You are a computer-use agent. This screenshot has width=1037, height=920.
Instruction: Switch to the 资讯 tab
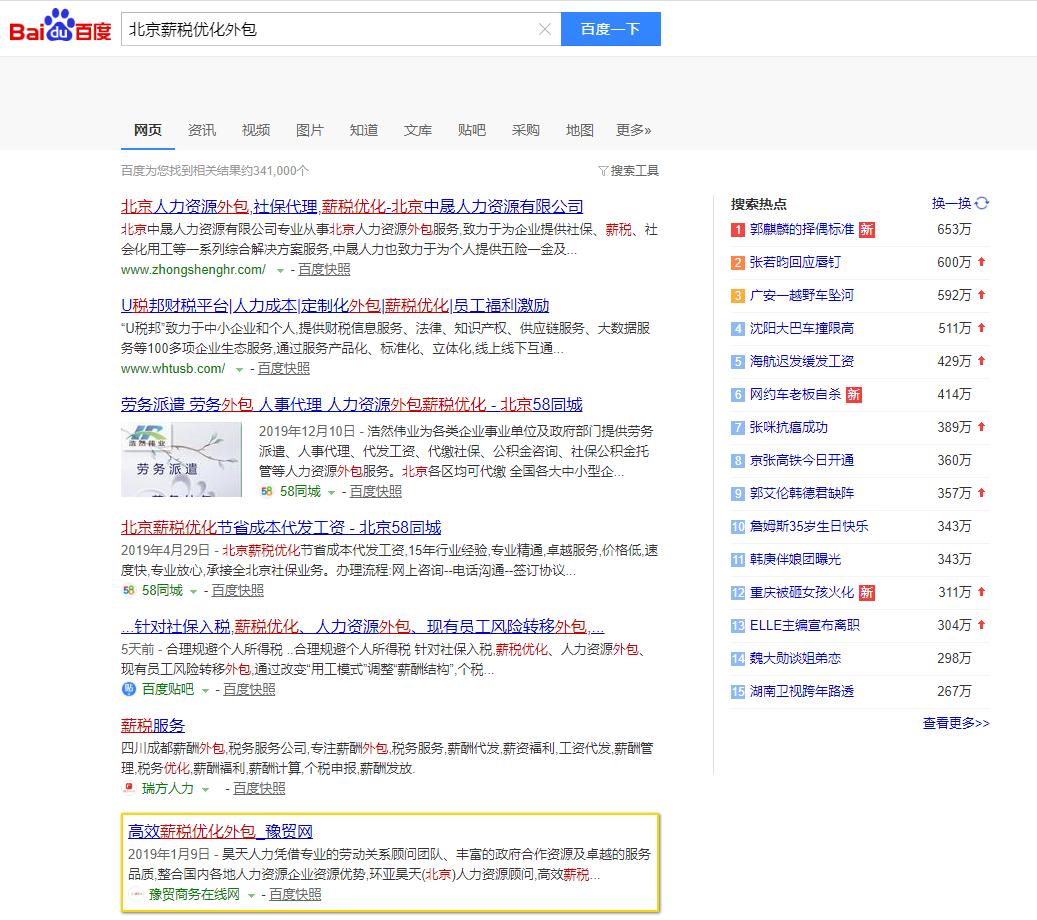[202, 130]
